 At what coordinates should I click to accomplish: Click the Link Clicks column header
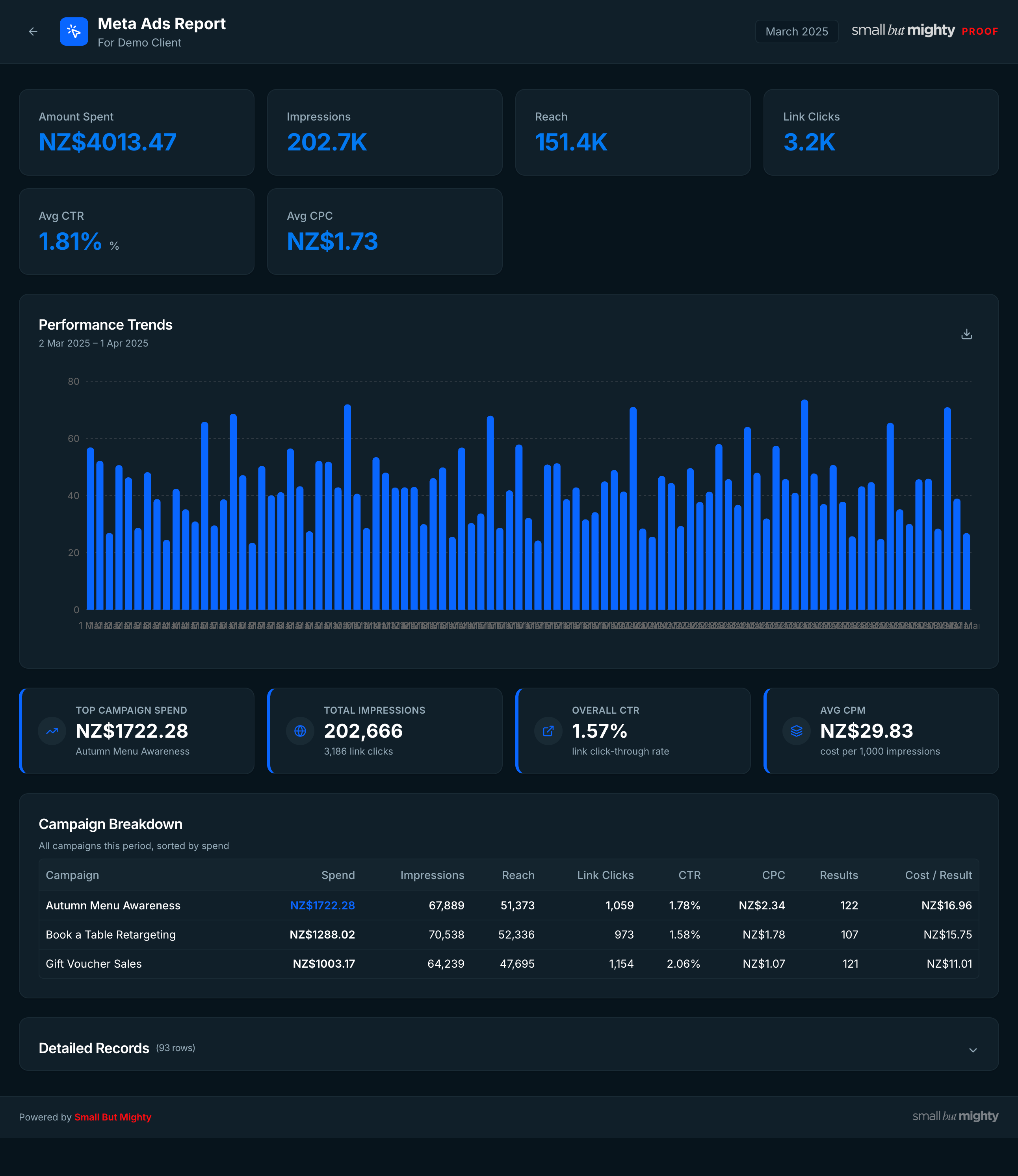pos(605,875)
